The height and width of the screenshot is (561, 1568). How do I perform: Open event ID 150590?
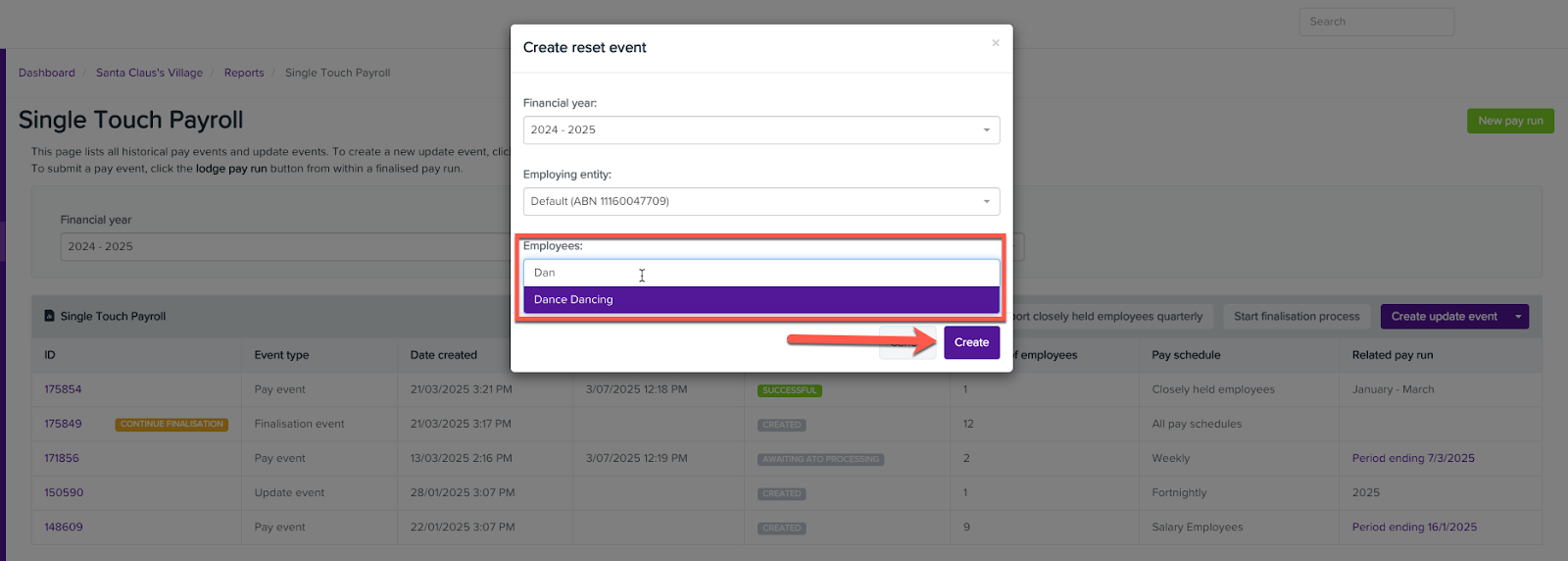point(64,492)
